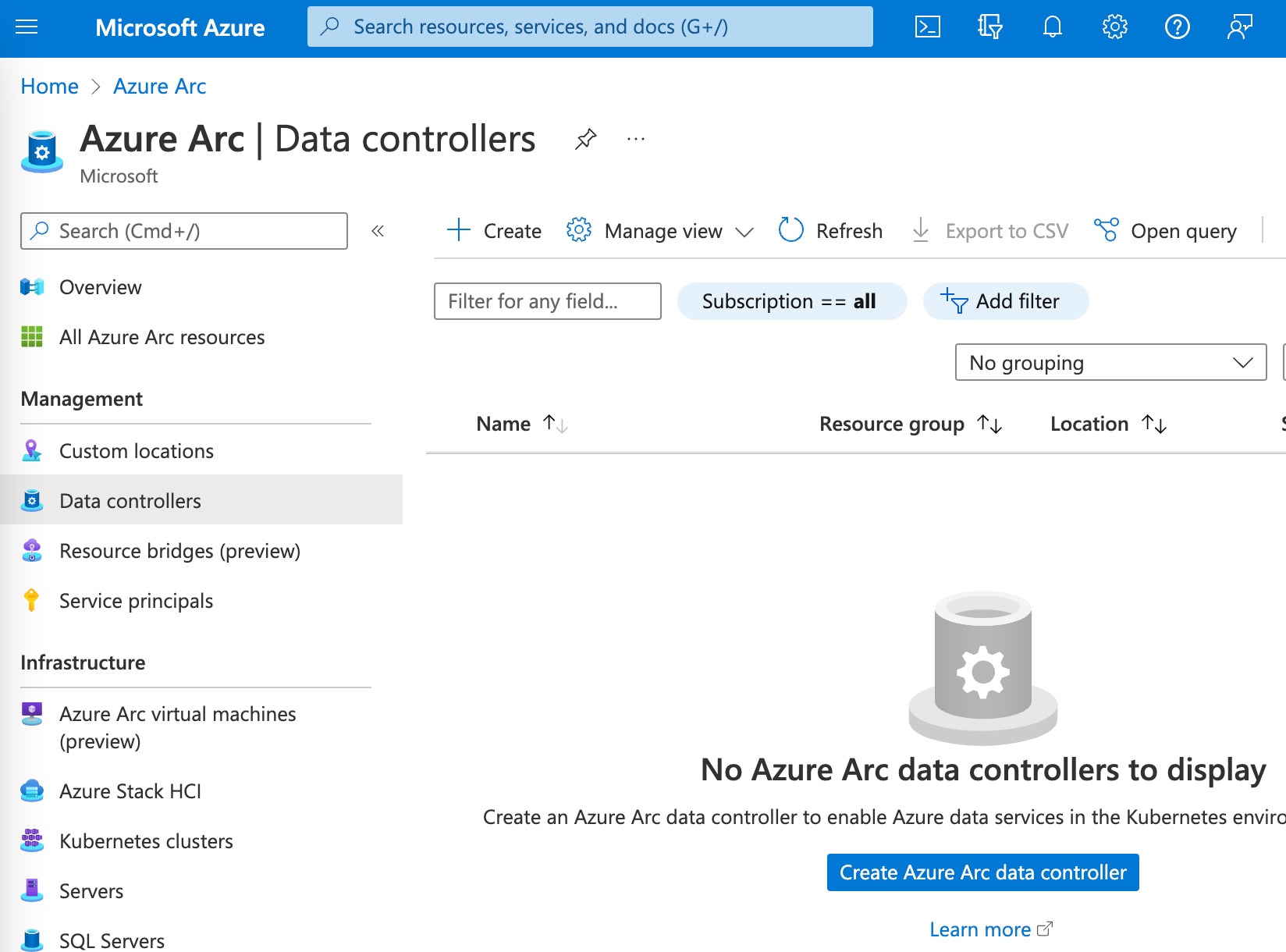
Task: Click Microsoft Azure portal title
Action: (x=180, y=27)
